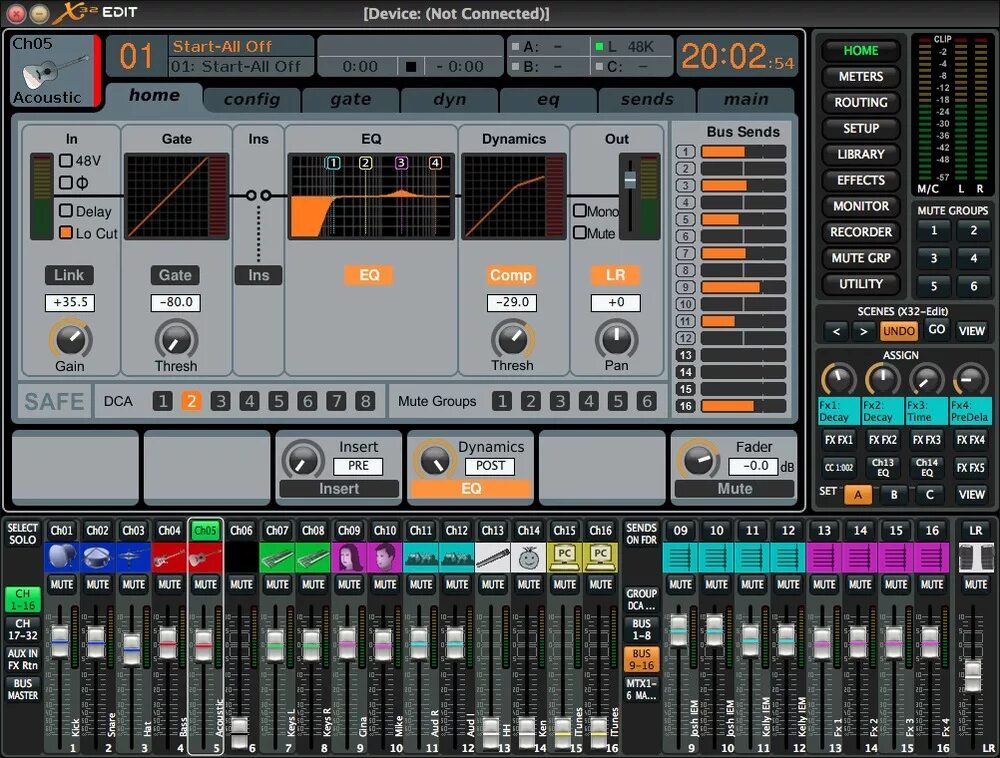Select the Ch10 male vocalist icon

[x=385, y=557]
